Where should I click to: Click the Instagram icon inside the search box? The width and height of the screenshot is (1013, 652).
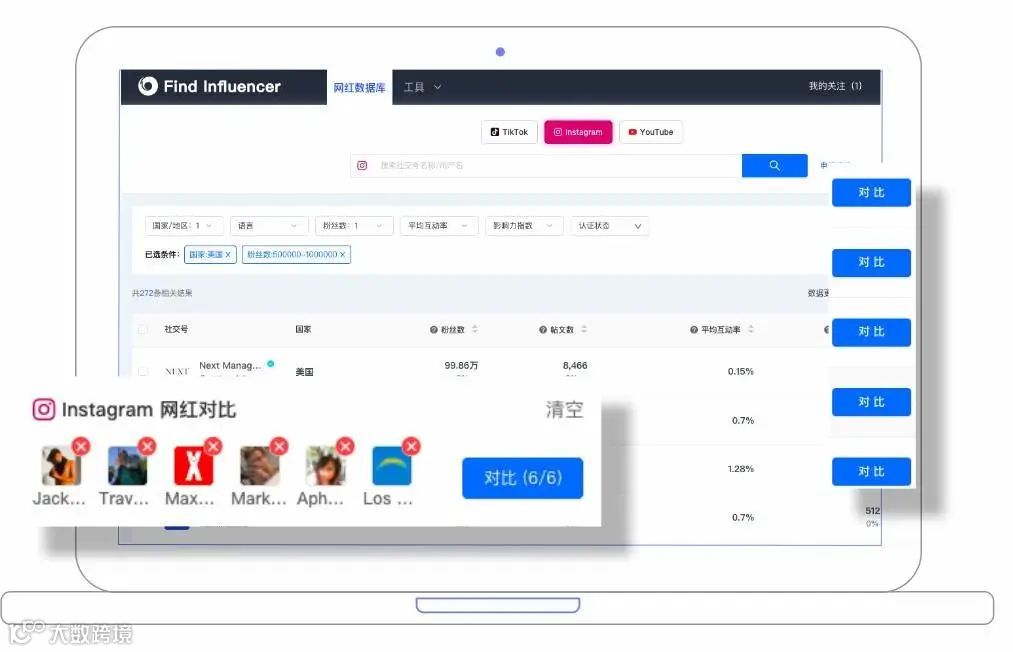362,165
